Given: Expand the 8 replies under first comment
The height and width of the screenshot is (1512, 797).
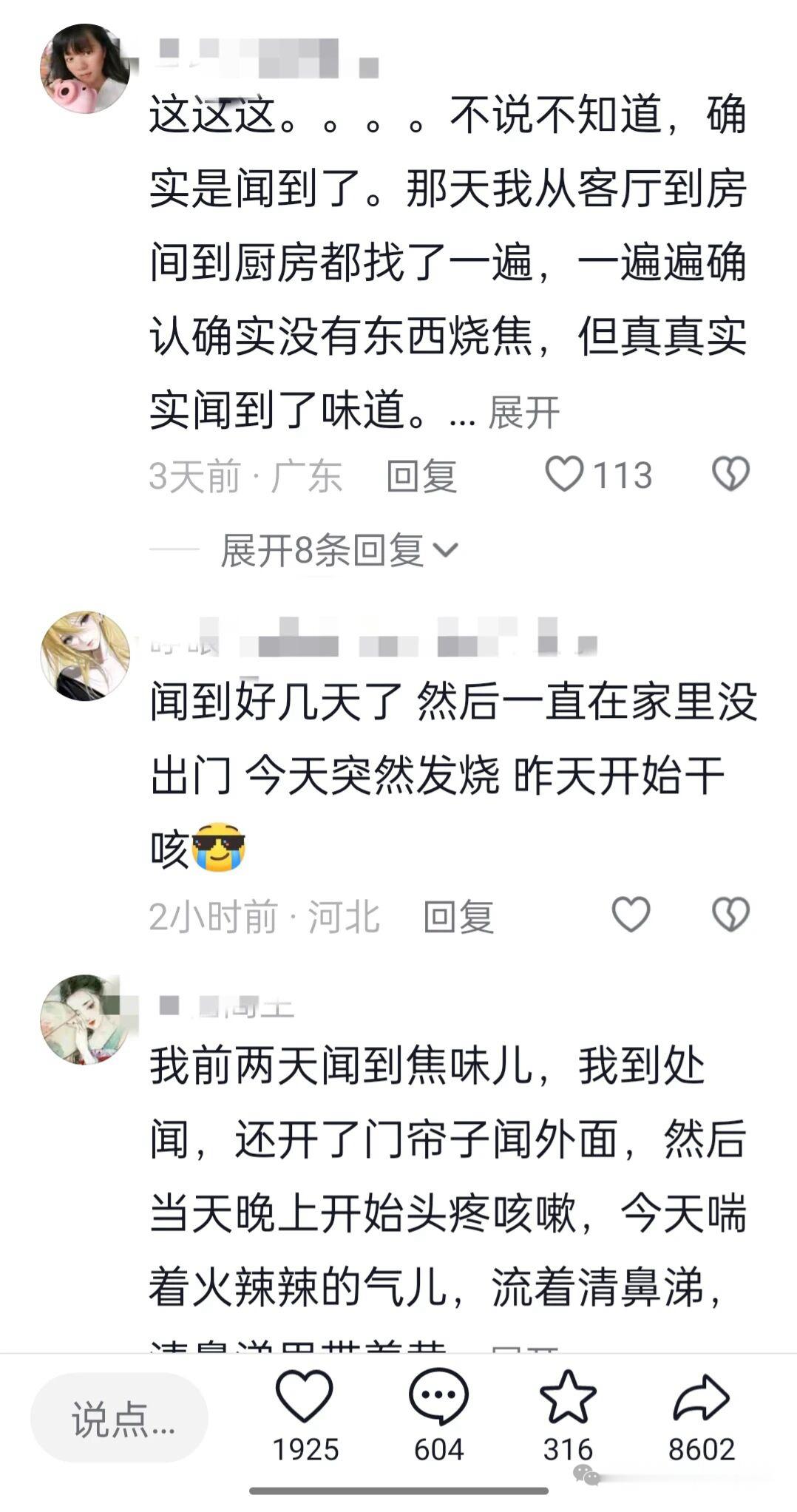Looking at the screenshot, I should (322, 551).
